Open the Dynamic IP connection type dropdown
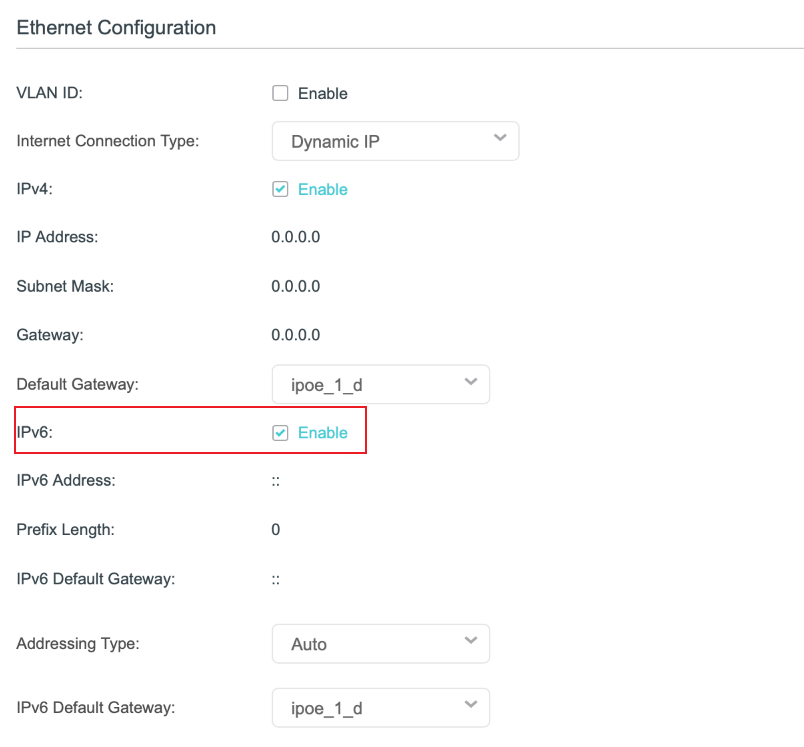 [x=395, y=141]
